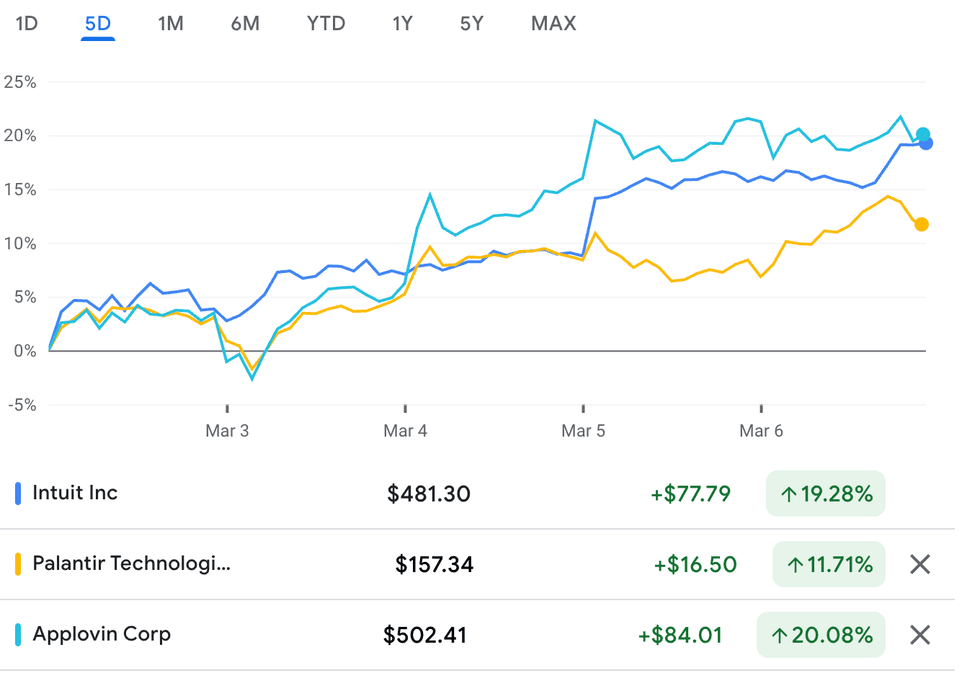Select Applovin's endpoint dot on the chart
Image resolution: width=980 pixels, height=683 pixels.
(x=925, y=131)
